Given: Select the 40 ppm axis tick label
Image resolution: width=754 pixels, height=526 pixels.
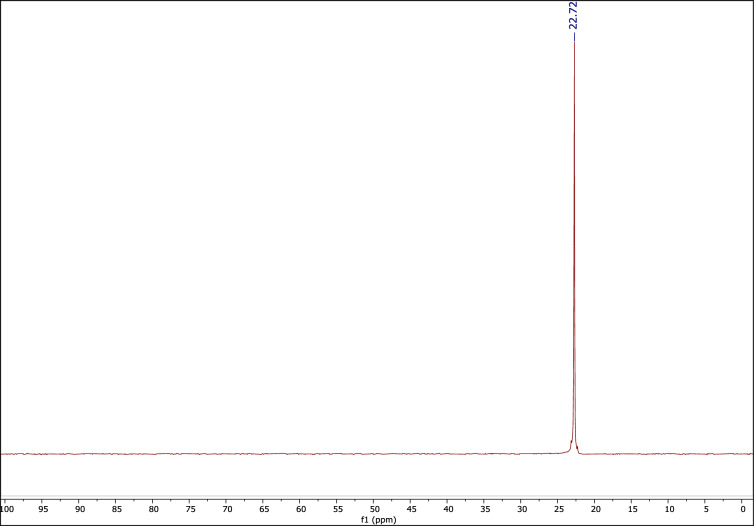Looking at the screenshot, I should [x=448, y=509].
